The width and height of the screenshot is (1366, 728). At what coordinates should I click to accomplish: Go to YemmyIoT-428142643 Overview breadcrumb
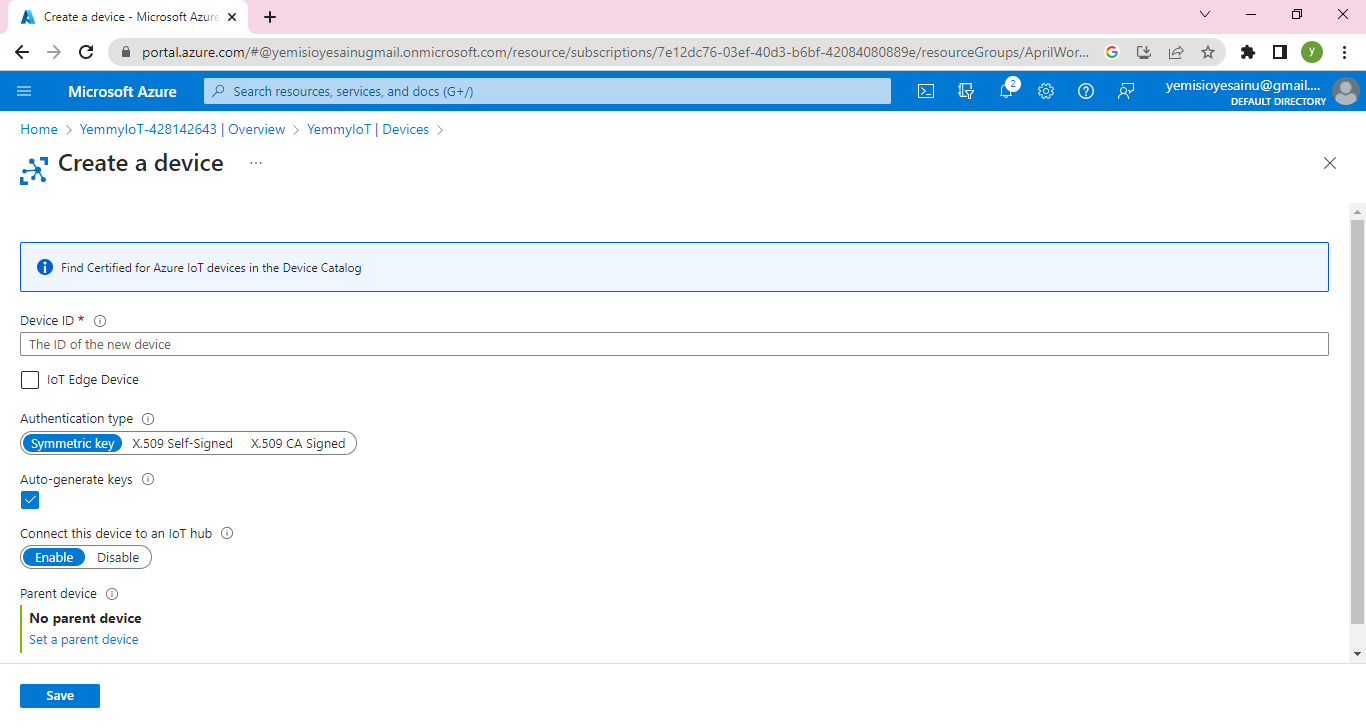click(x=183, y=129)
